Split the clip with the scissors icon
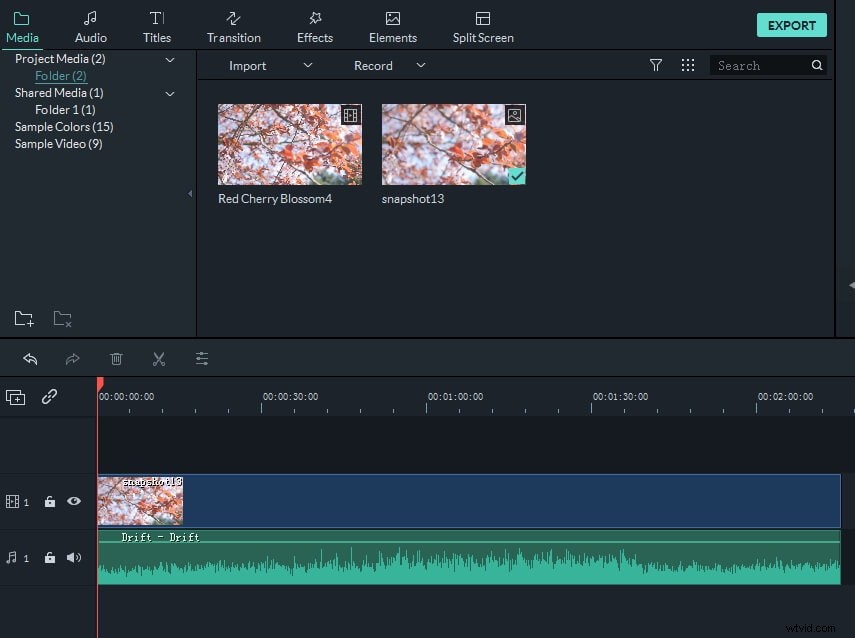Image resolution: width=855 pixels, height=638 pixels. pos(158,358)
